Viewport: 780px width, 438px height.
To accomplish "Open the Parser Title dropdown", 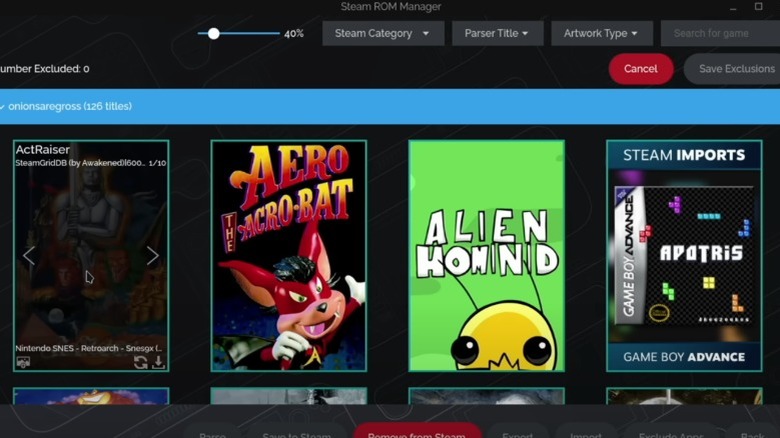I will (x=497, y=33).
